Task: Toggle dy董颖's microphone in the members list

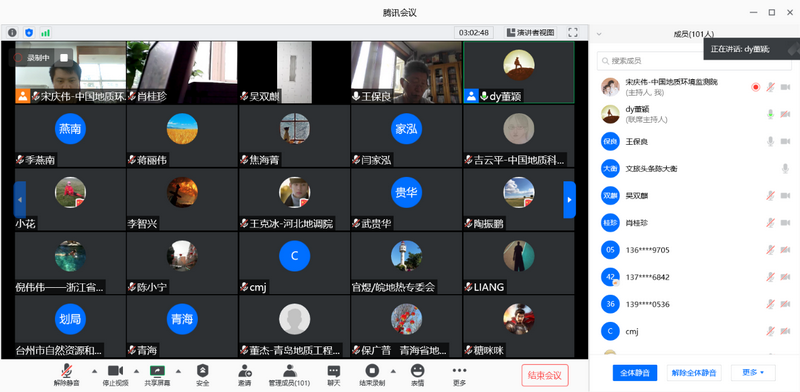Action: point(770,114)
